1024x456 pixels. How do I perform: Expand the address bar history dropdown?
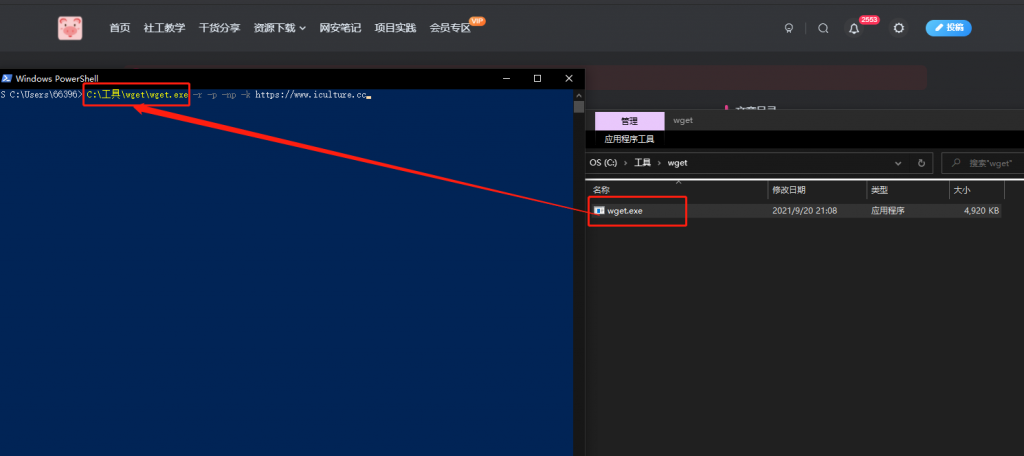coord(899,163)
